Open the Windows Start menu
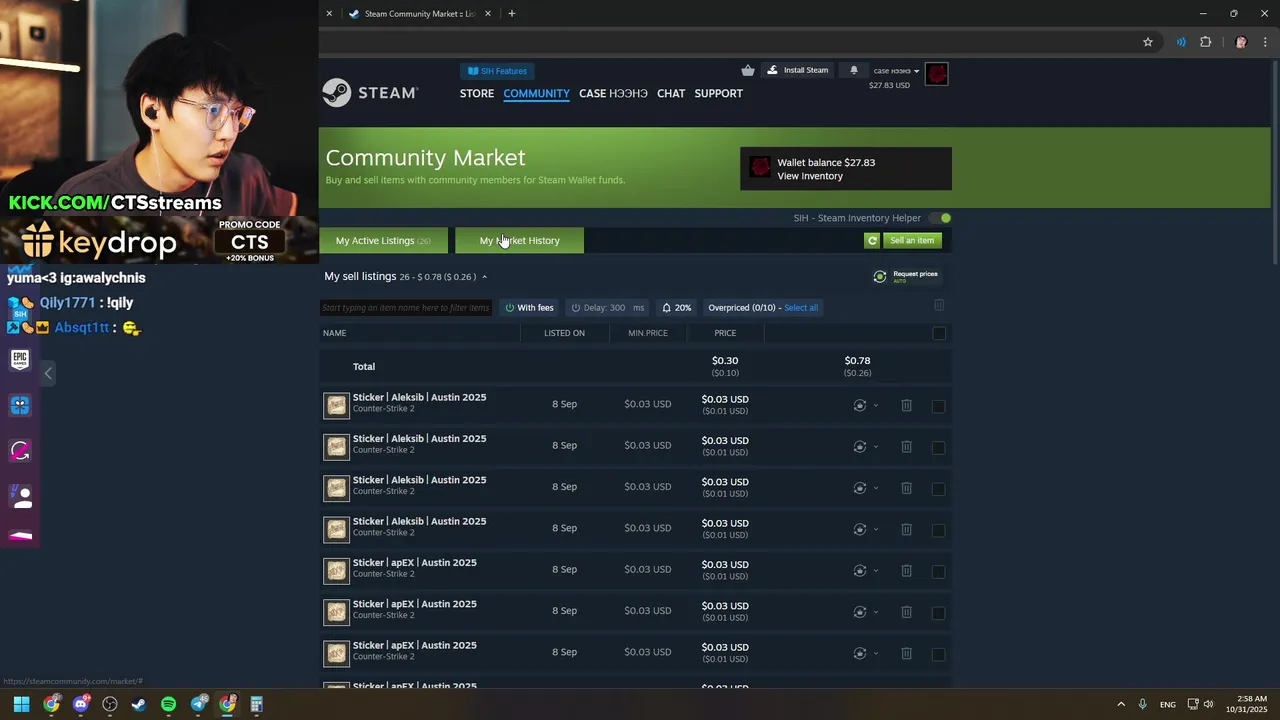The width and height of the screenshot is (1280, 720). click(x=21, y=704)
